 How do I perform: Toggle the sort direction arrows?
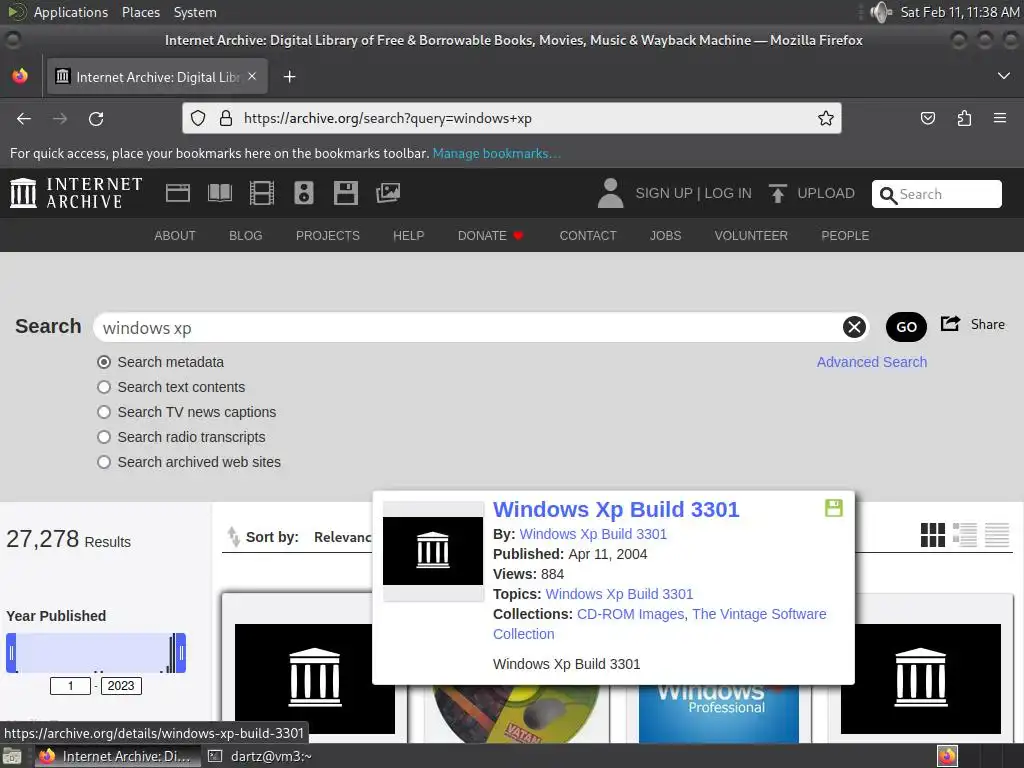click(233, 536)
